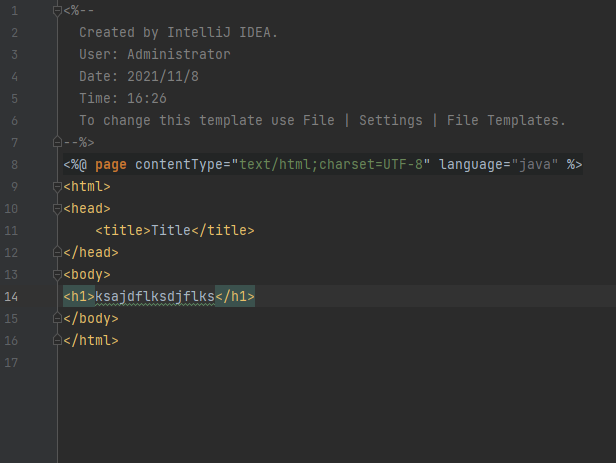This screenshot has width=616, height=463.
Task: Click the opening <title> tag
Action: (x=123, y=230)
